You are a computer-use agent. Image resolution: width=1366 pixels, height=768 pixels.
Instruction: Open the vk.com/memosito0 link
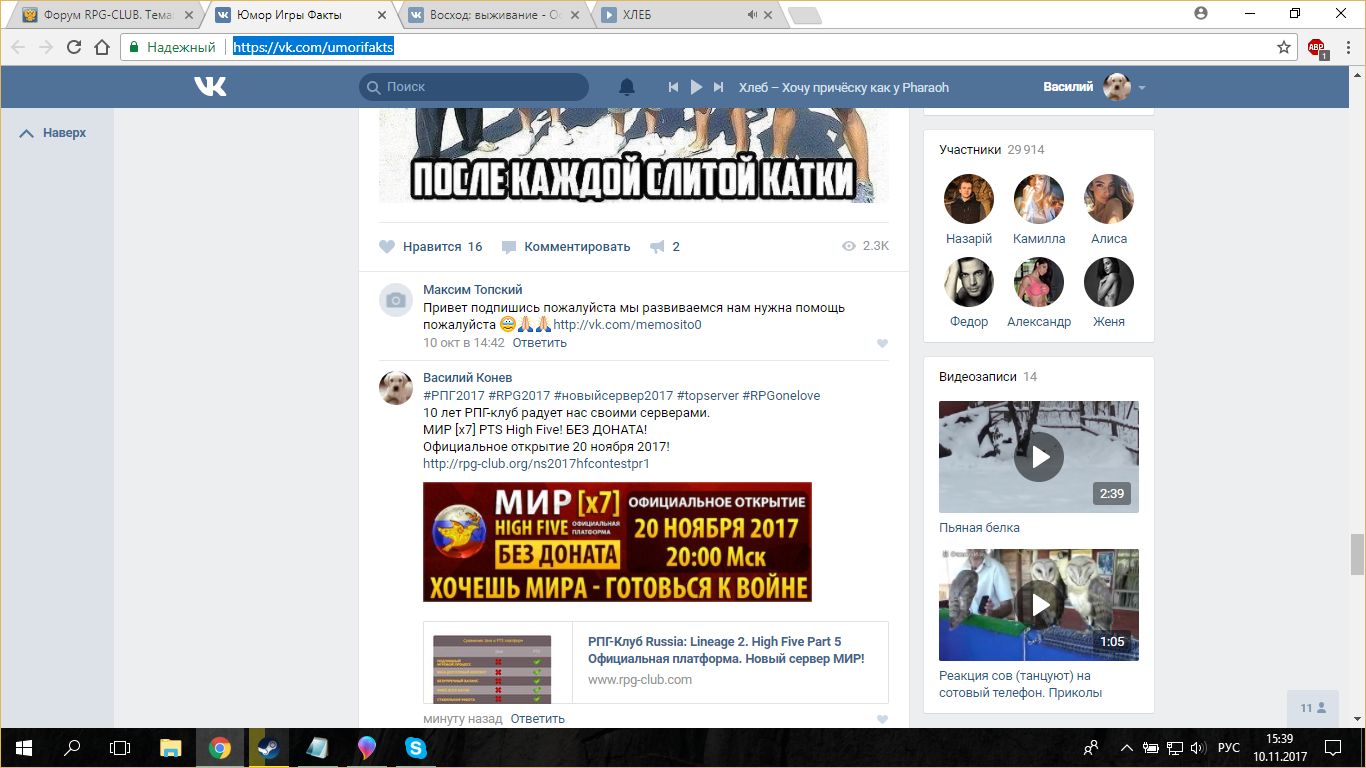627,324
